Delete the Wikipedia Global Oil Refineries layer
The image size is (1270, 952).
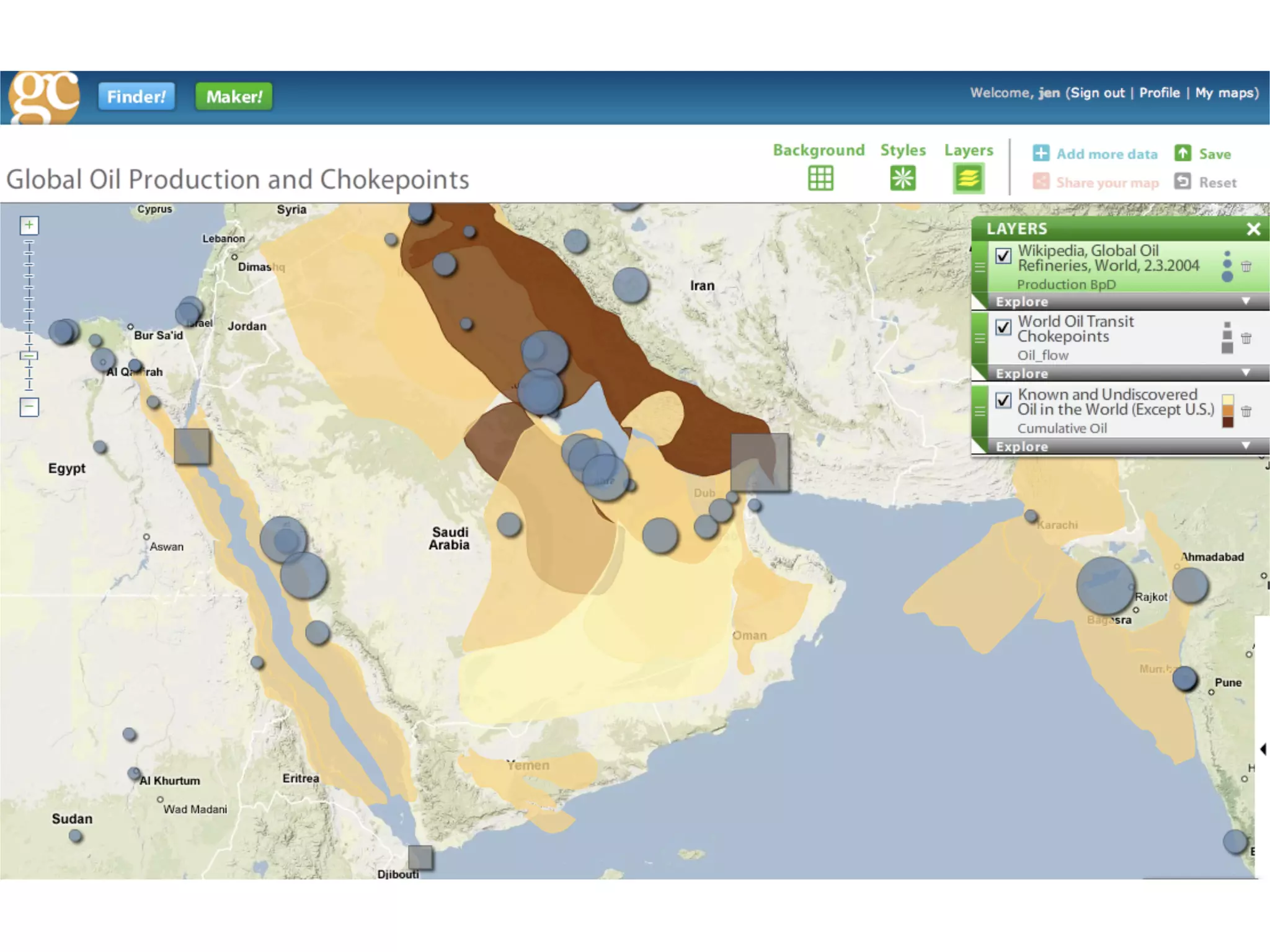(1246, 267)
